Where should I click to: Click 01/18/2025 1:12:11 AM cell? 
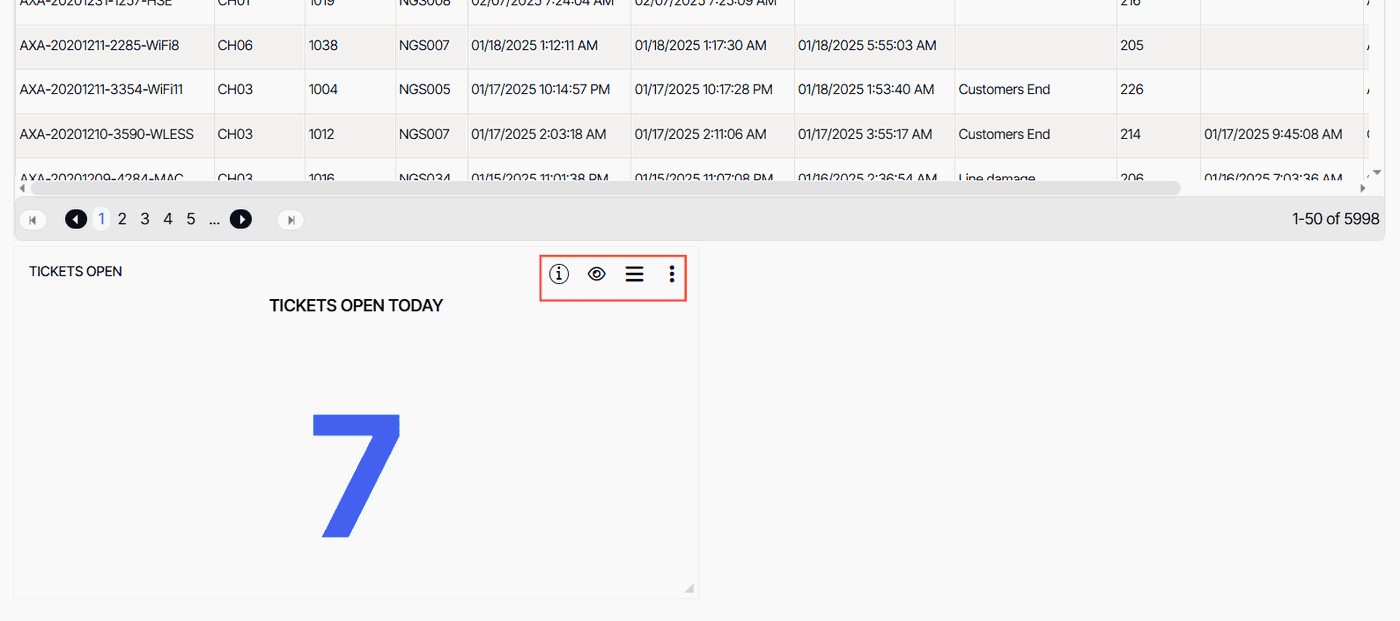pyautogui.click(x=549, y=46)
